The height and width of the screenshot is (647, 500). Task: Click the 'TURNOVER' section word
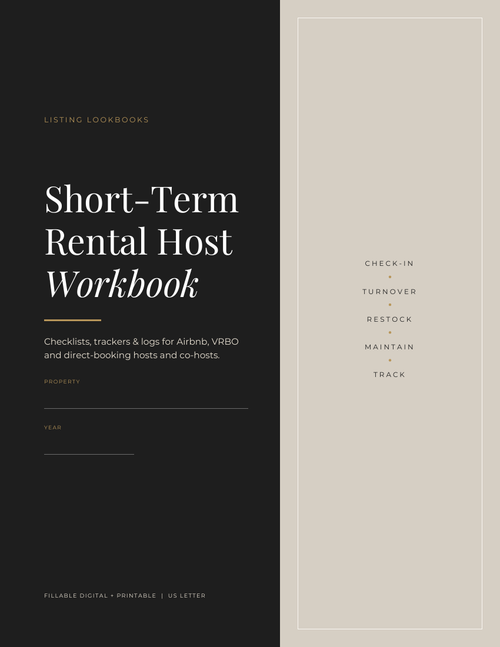pyautogui.click(x=389, y=291)
